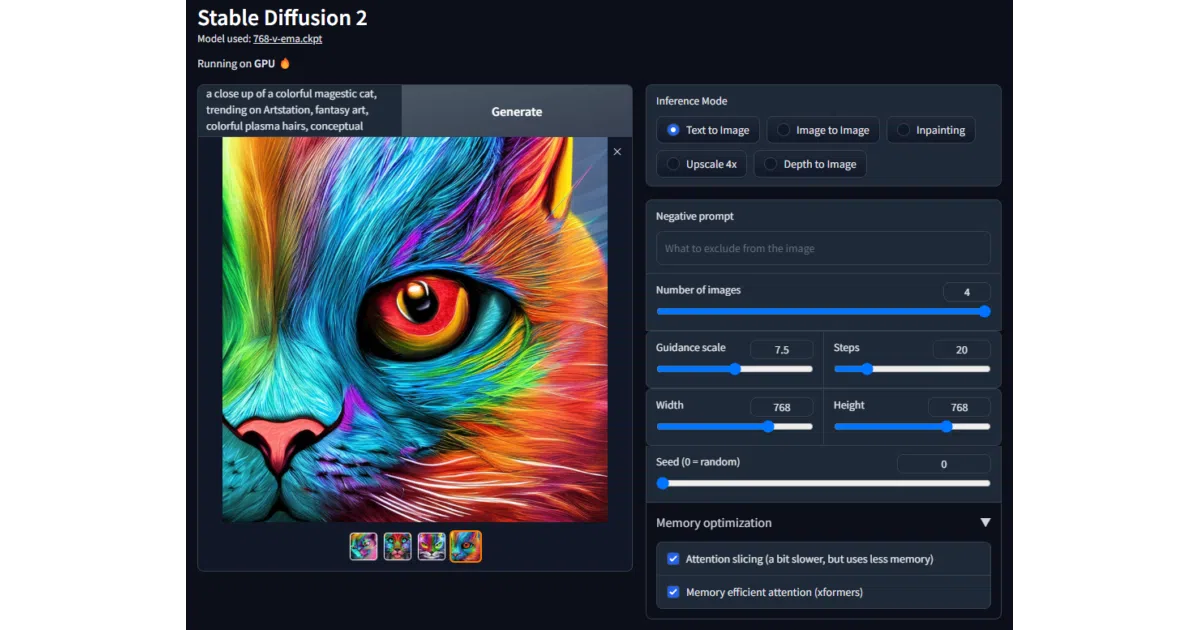
Task: Click the Height slider track
Action: (912, 426)
